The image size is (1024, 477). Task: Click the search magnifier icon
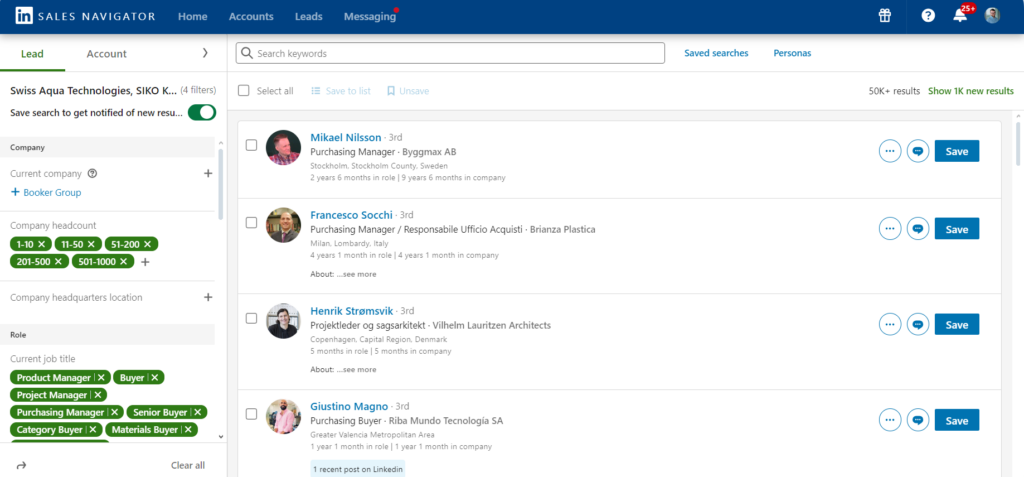point(247,54)
